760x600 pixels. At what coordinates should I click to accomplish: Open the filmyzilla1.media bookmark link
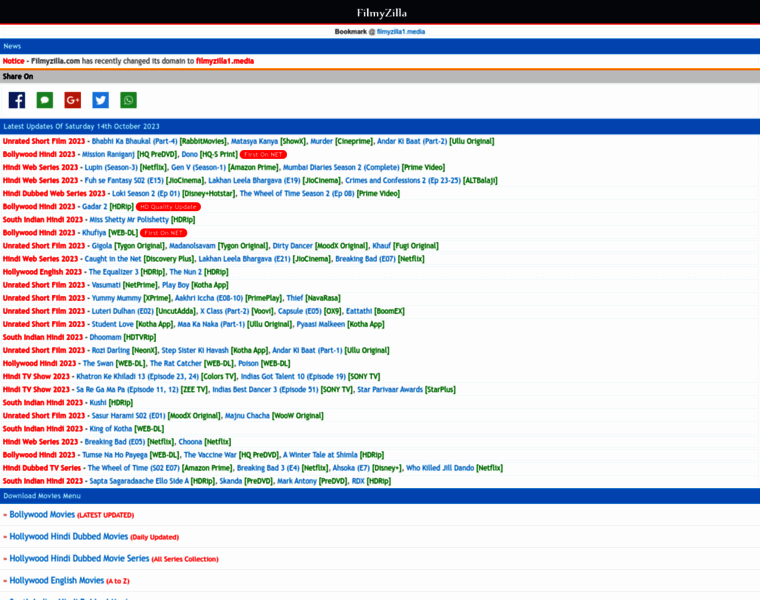coord(401,32)
